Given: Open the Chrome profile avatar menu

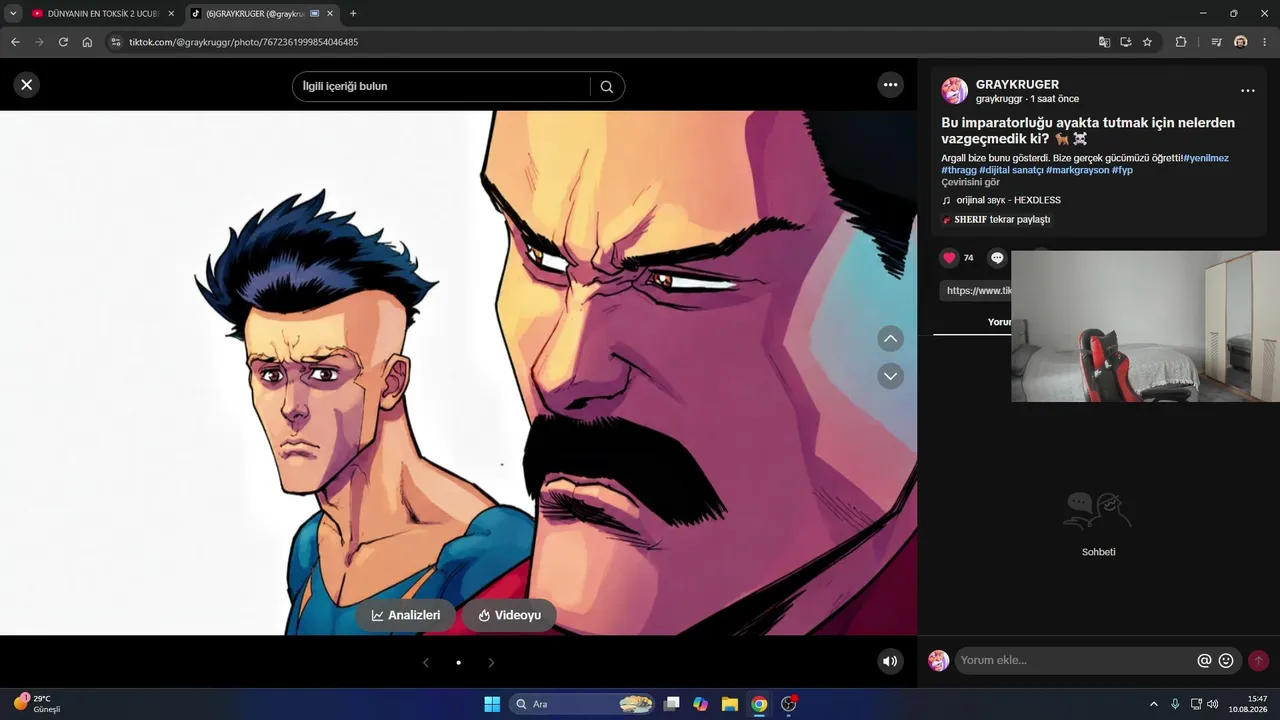Looking at the screenshot, I should click(x=1241, y=42).
